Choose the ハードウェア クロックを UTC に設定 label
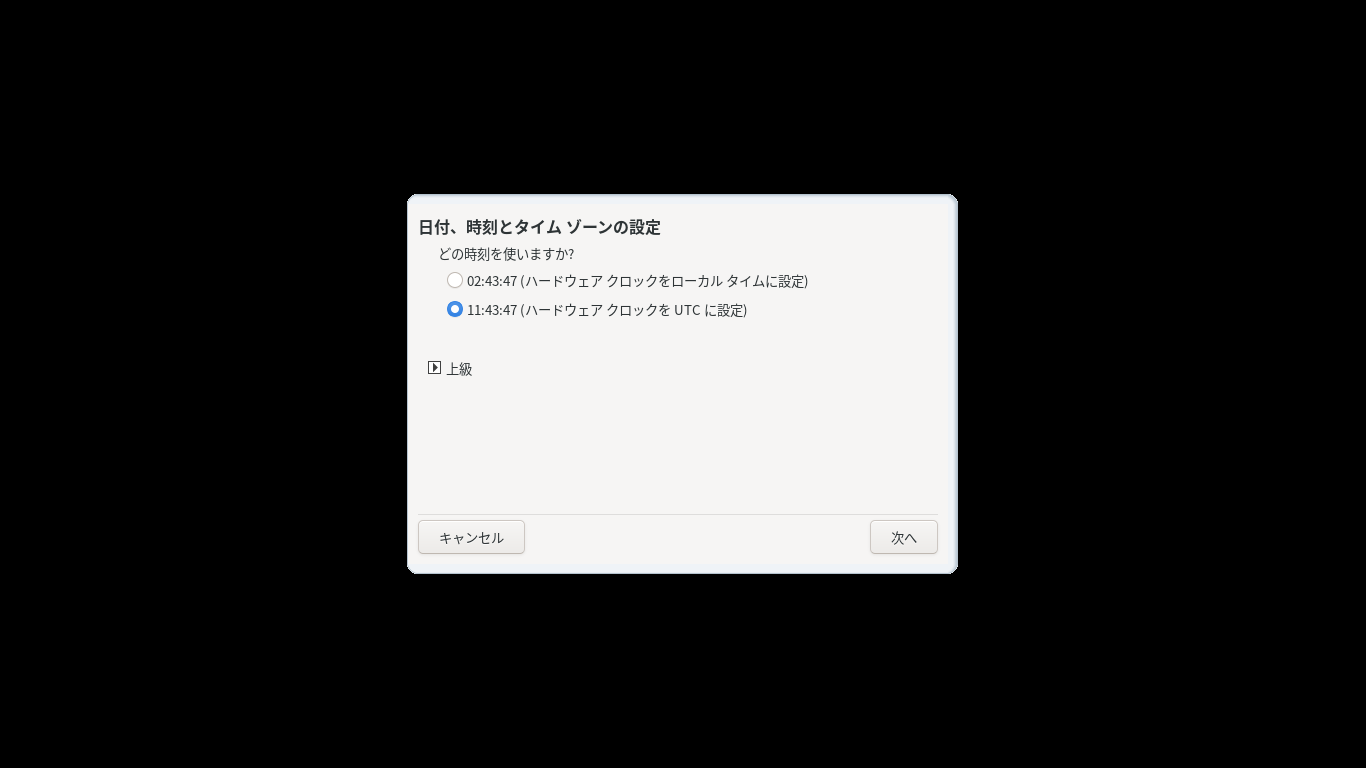The image size is (1366, 768). [x=634, y=310]
